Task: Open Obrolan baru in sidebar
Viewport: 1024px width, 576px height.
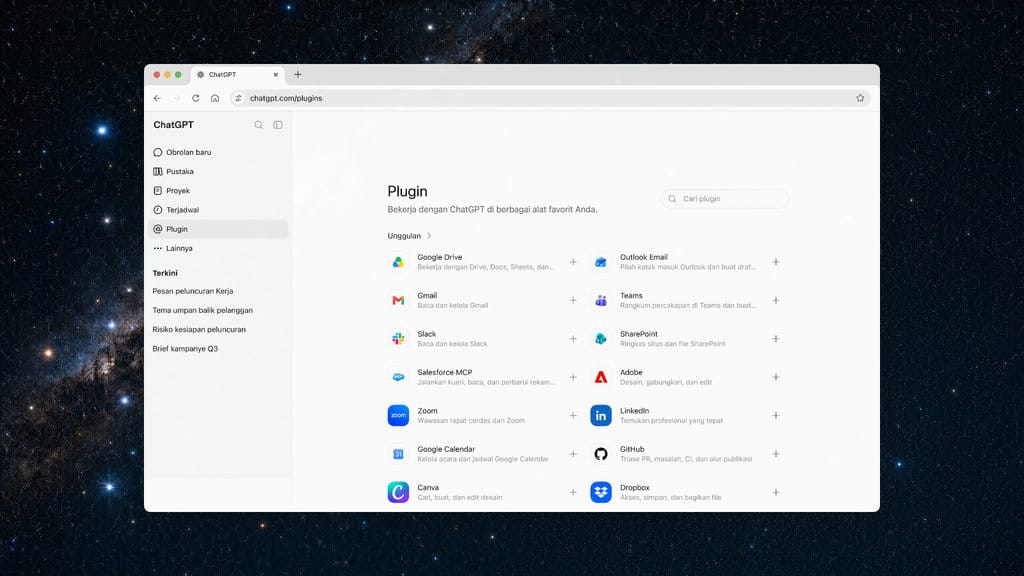Action: [219, 152]
